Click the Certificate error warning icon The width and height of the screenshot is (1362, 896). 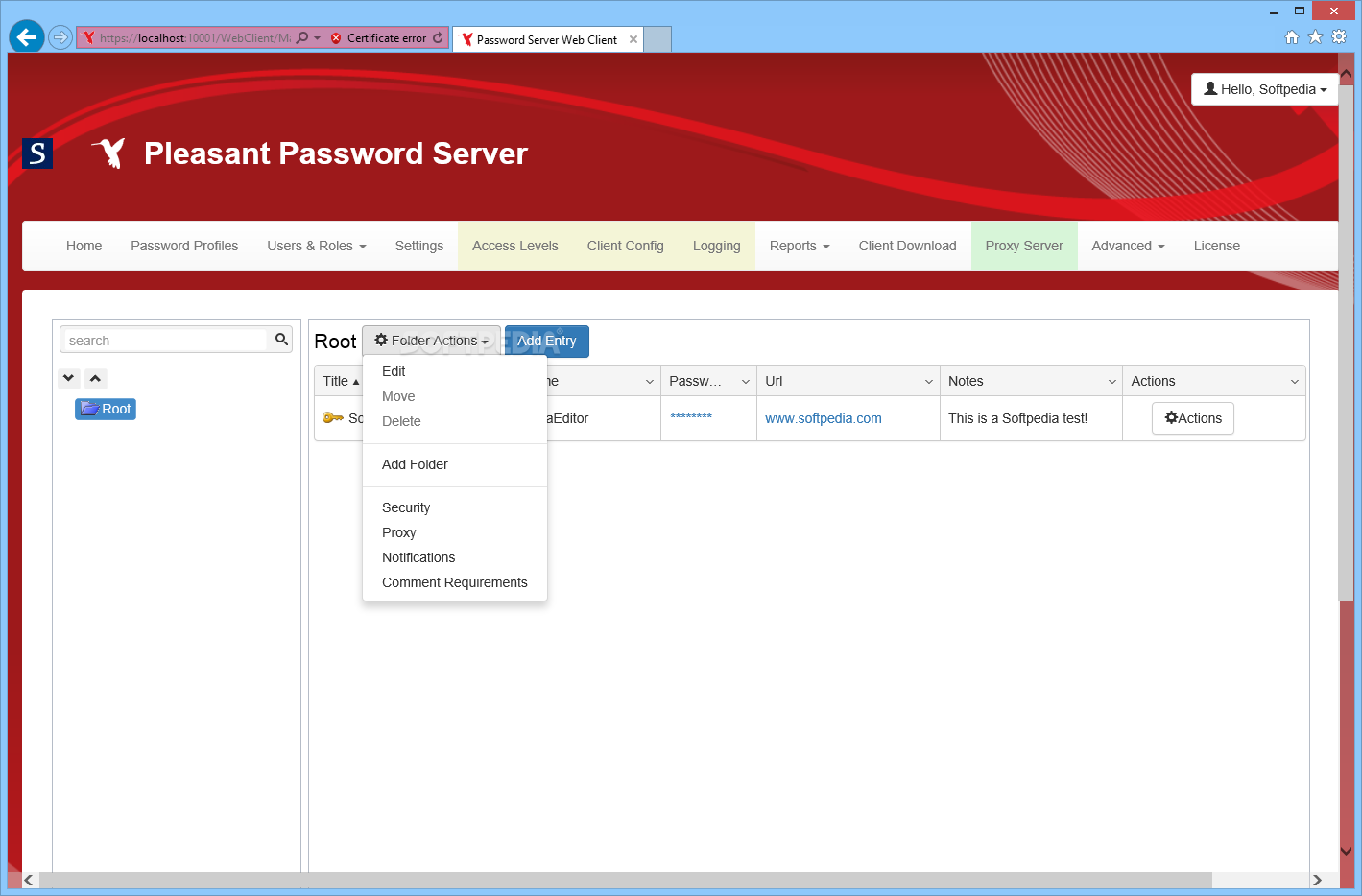(x=336, y=38)
